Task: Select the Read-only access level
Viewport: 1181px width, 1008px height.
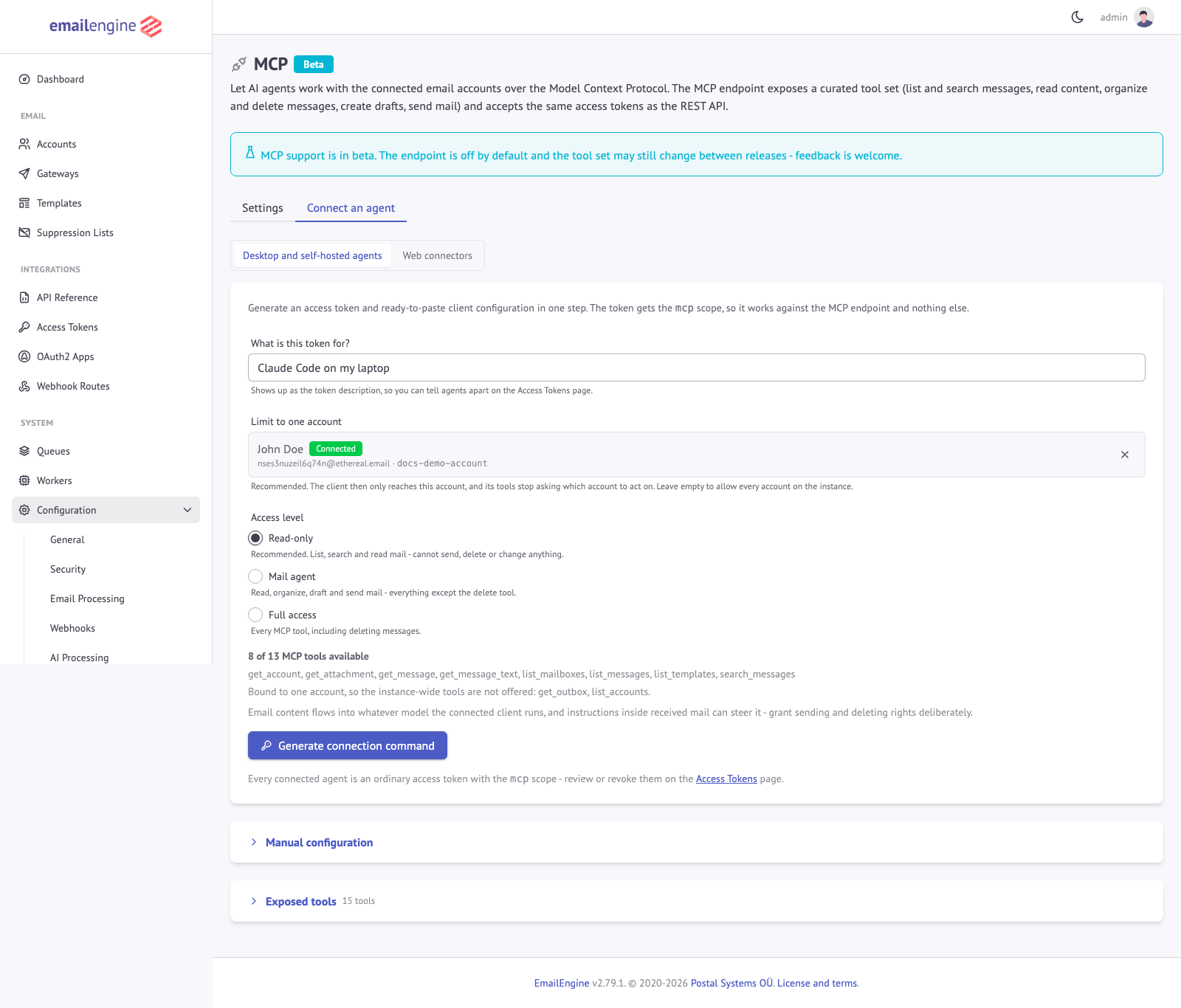Action: (x=255, y=538)
